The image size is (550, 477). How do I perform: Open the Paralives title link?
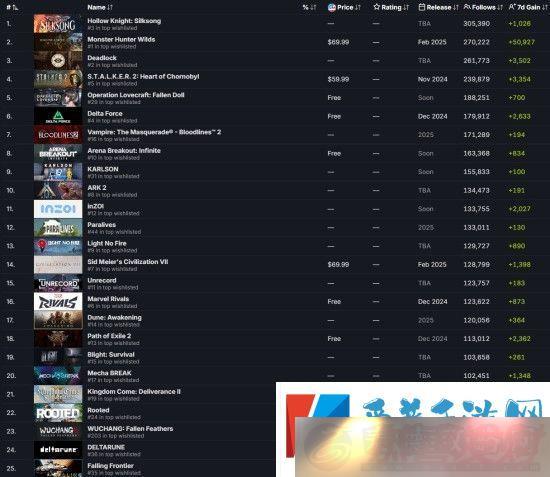(101, 225)
